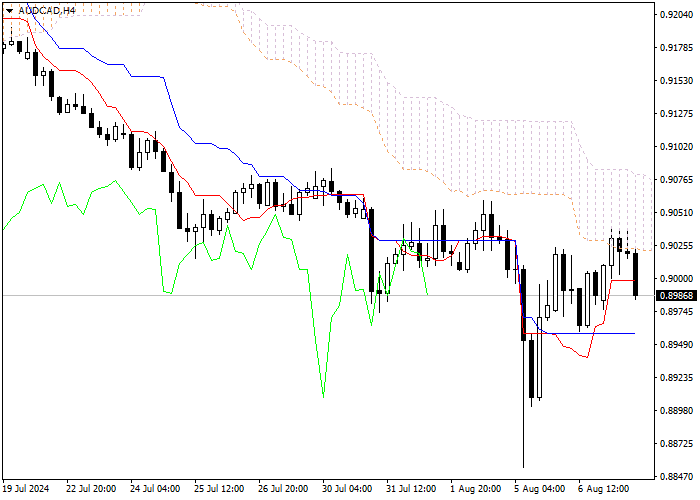Image resolution: width=700 pixels, height=500 pixels.
Task: Click the 19 Jul 2024 date label
Action: 26,489
